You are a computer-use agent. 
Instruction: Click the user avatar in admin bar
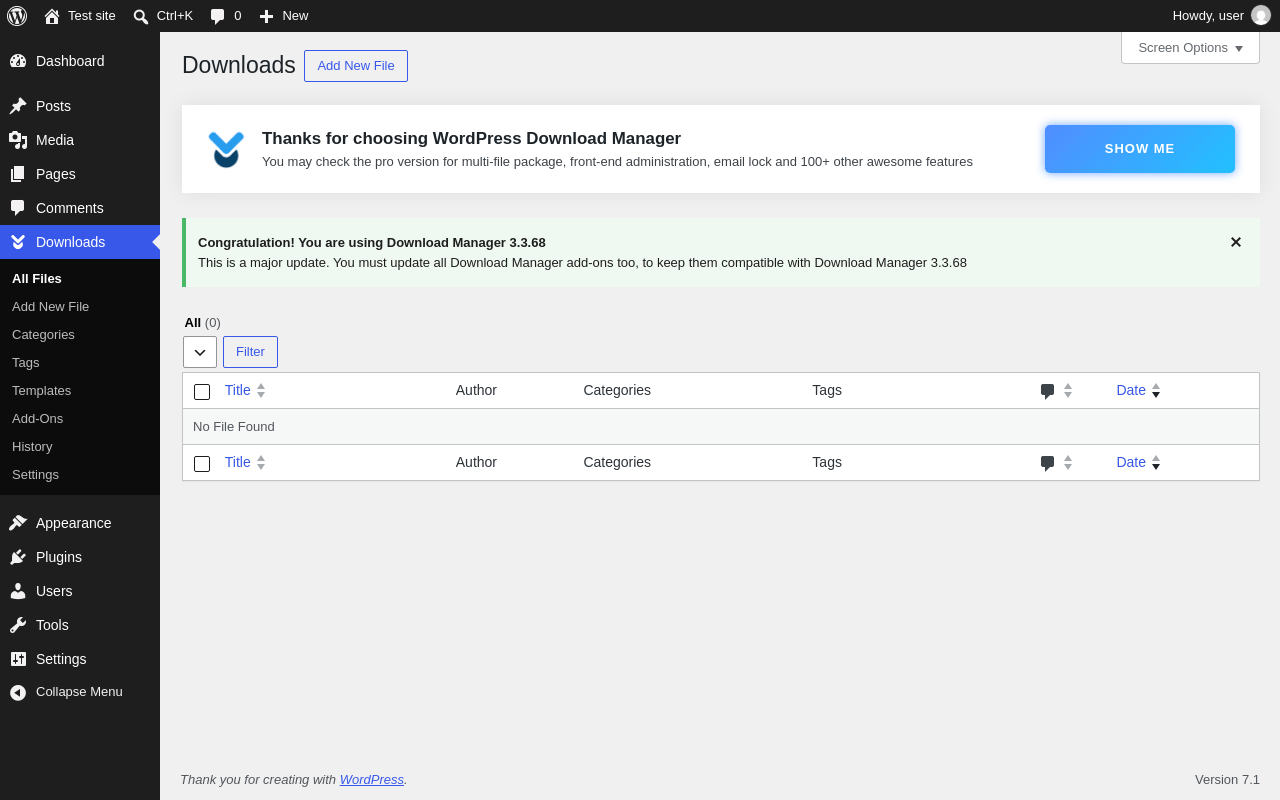pos(1261,16)
